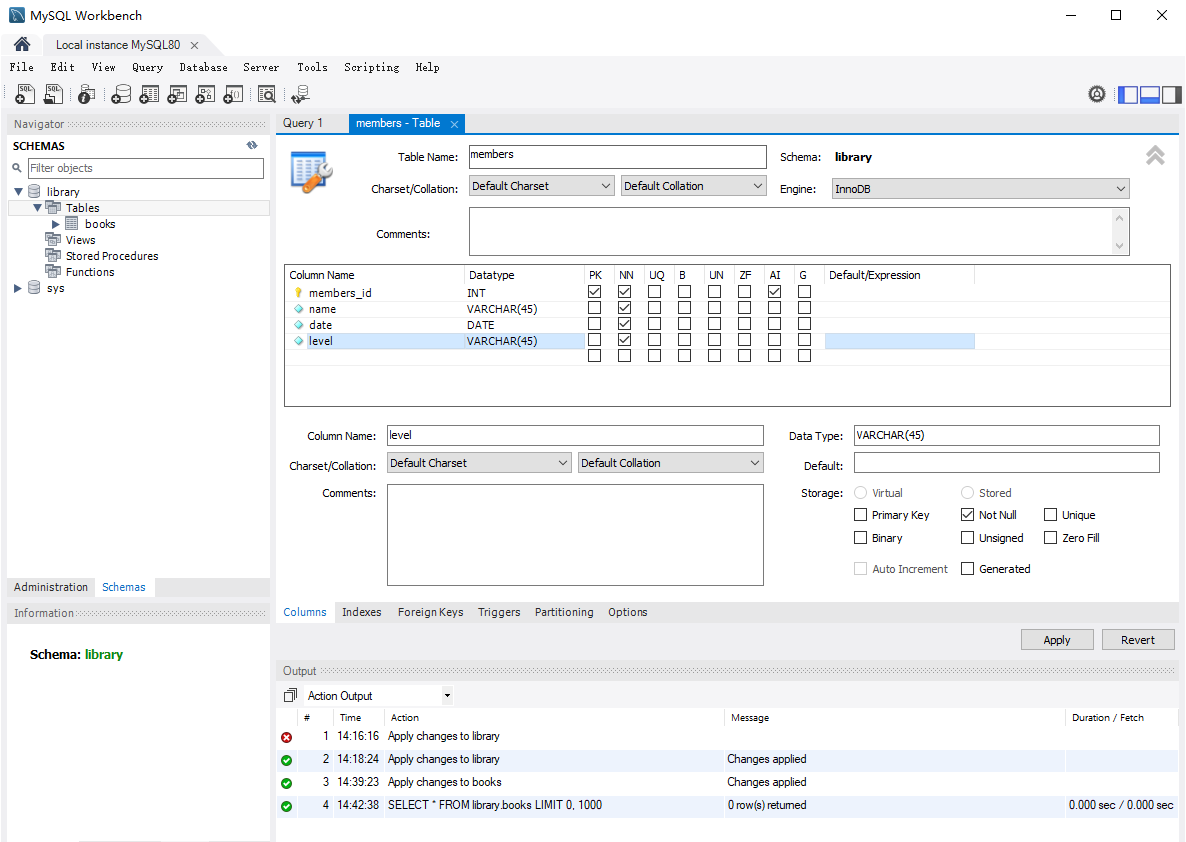Uncheck Not Null in column details
The height and width of the screenshot is (842, 1186).
point(967,514)
